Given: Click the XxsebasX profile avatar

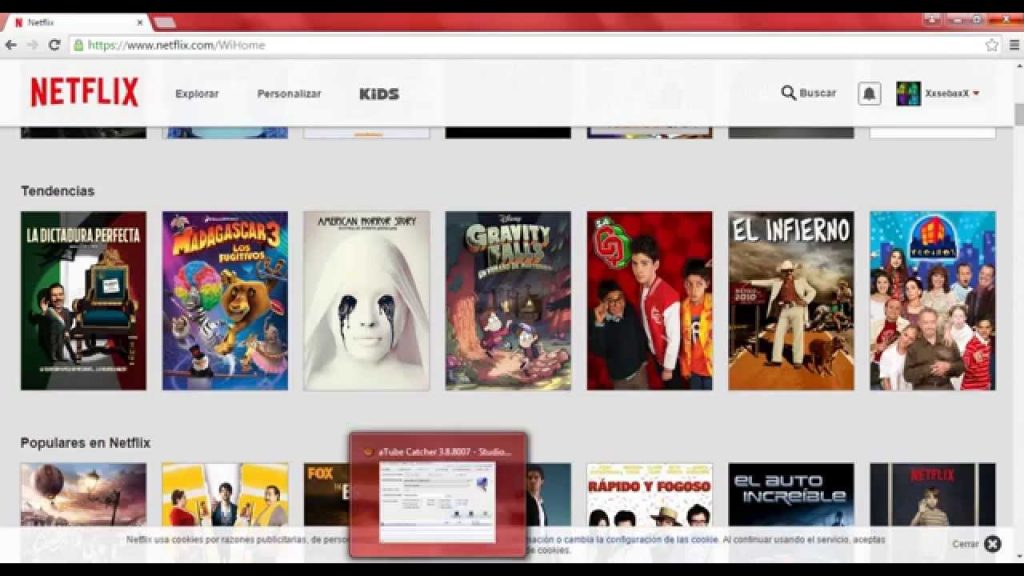Looking at the screenshot, I should point(908,93).
